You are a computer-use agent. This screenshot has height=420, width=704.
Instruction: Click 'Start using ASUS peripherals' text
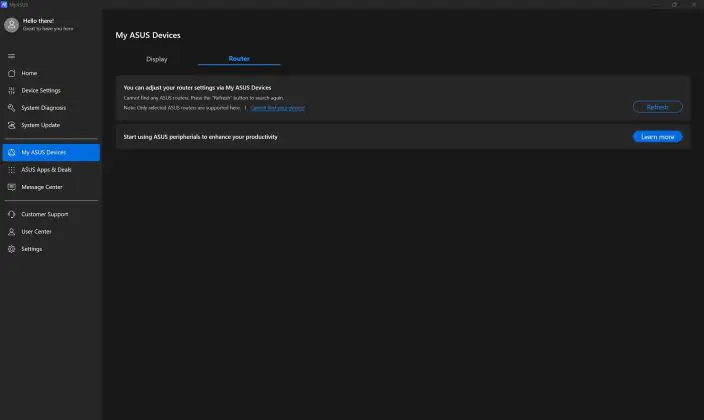tap(201, 137)
